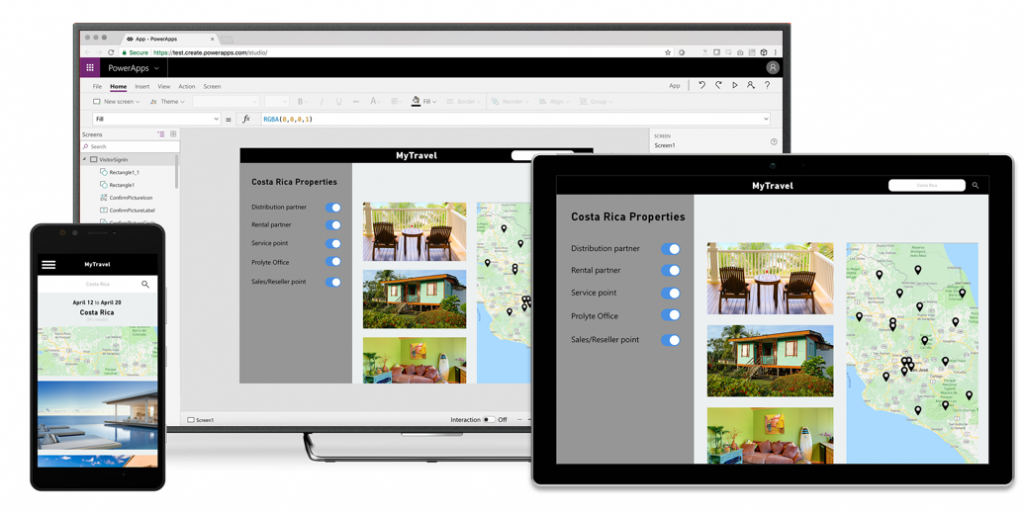The height and width of the screenshot is (513, 1024).
Task: Open the PowerApps waffle app launcher
Action: pyautogui.click(x=90, y=68)
